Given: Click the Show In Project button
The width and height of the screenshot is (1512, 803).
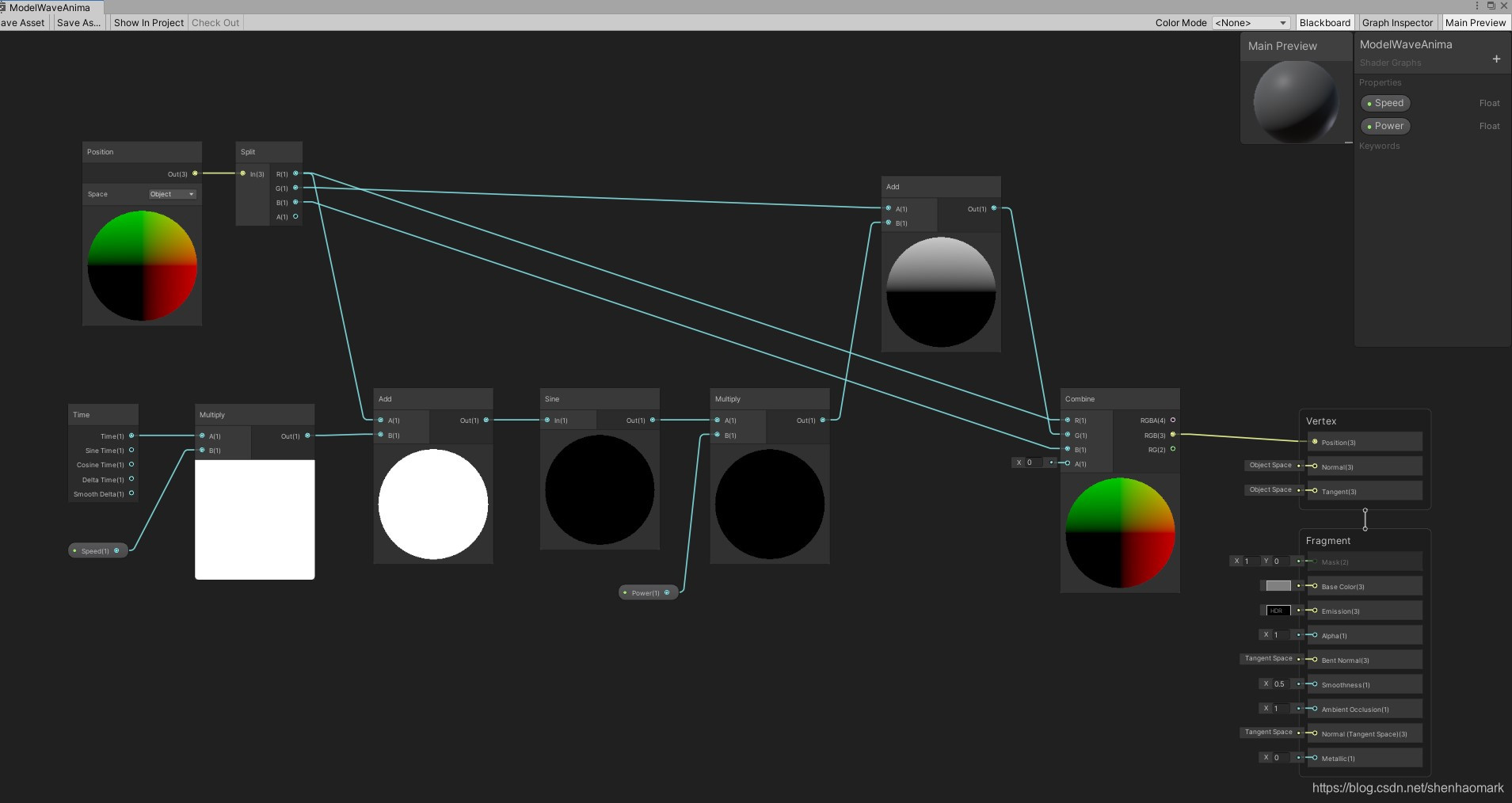Looking at the screenshot, I should pos(147,22).
